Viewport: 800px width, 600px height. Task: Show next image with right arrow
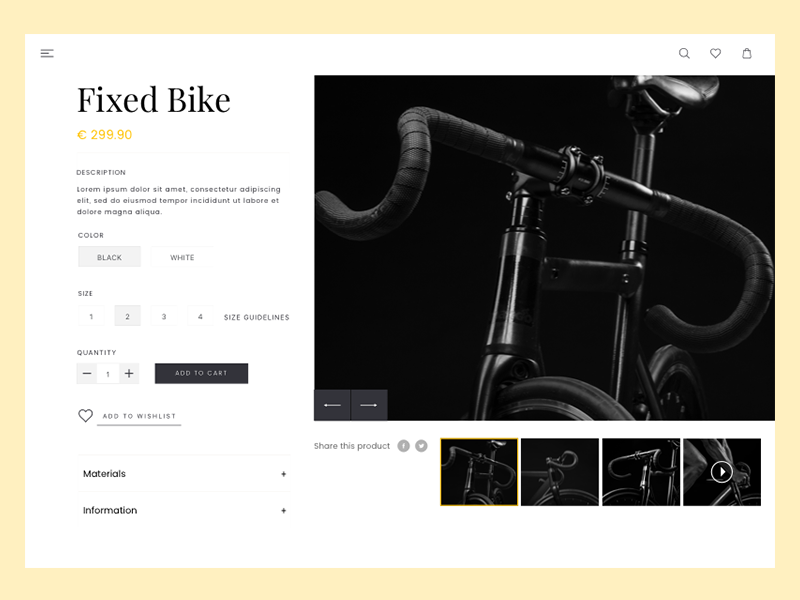point(369,405)
